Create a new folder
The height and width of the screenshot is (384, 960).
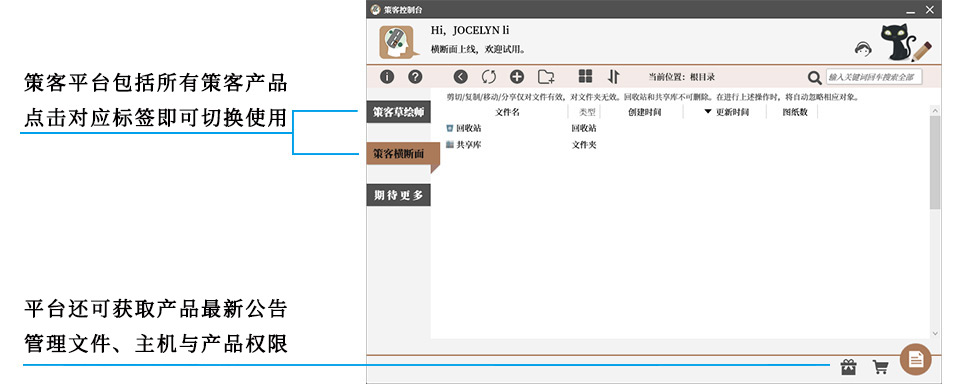point(546,77)
